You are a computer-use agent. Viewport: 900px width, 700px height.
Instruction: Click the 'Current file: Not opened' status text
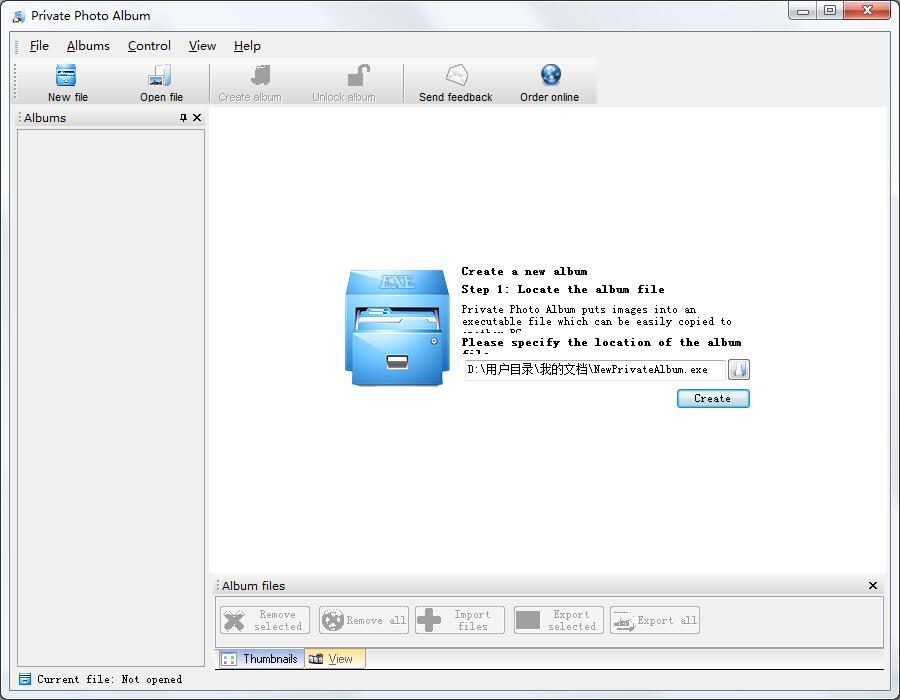pos(110,679)
